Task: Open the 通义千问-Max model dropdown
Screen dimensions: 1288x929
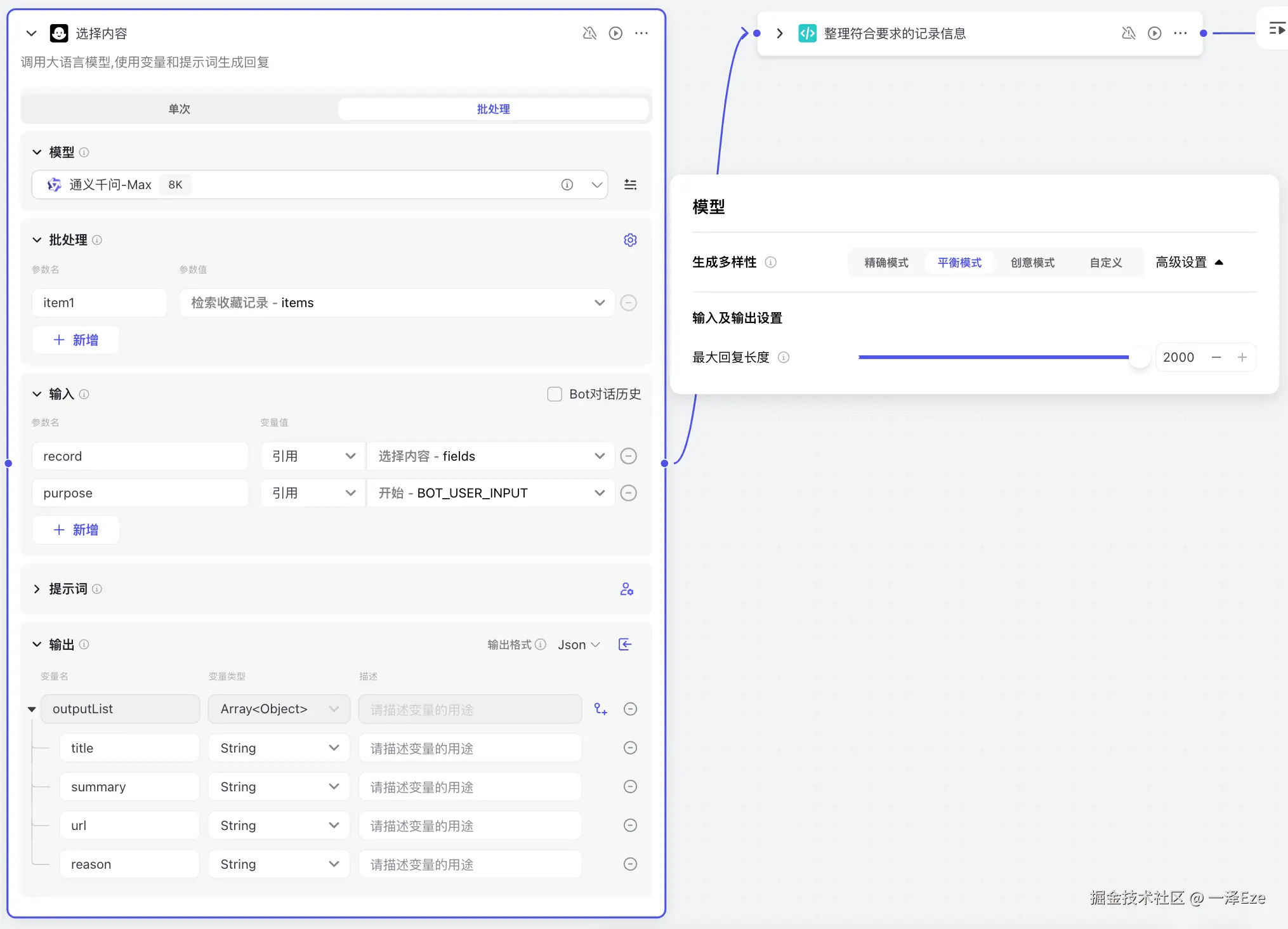Action: (596, 185)
